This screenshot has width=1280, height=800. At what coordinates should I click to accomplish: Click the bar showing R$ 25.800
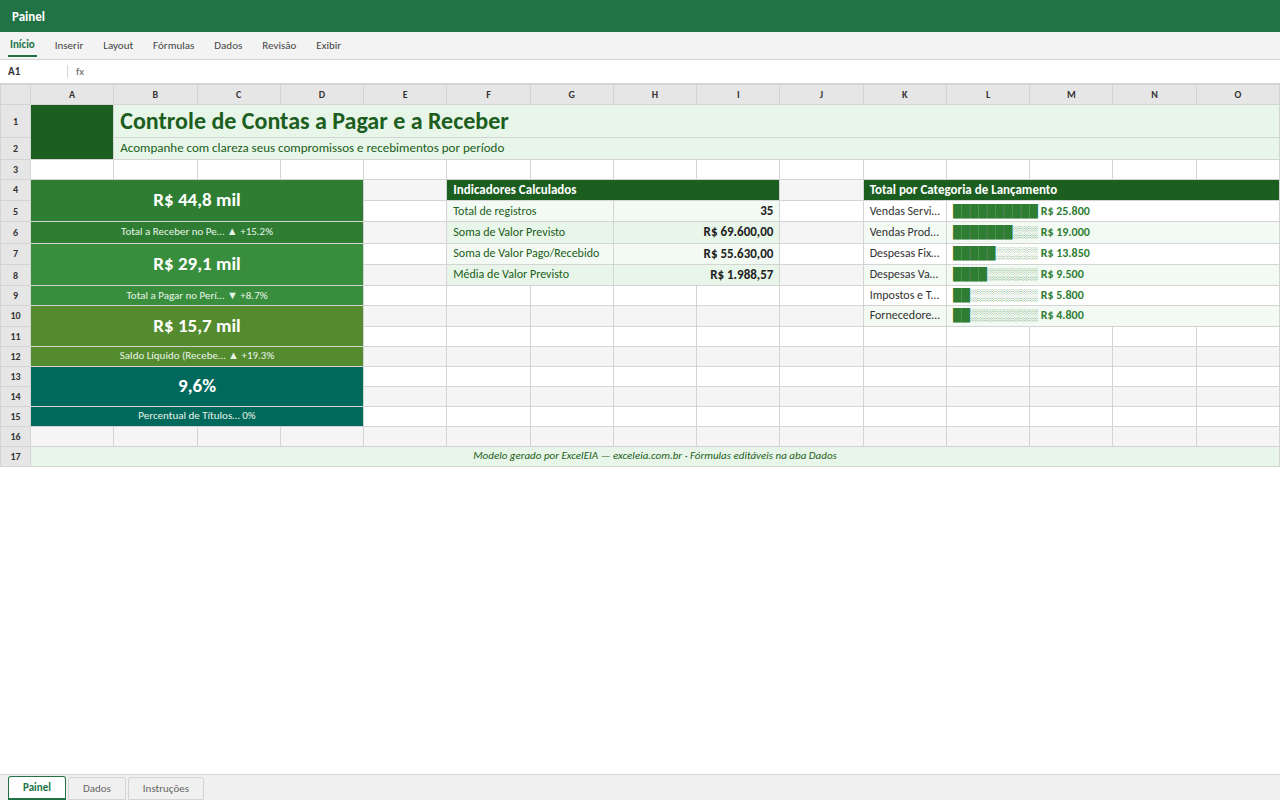[x=1113, y=211]
